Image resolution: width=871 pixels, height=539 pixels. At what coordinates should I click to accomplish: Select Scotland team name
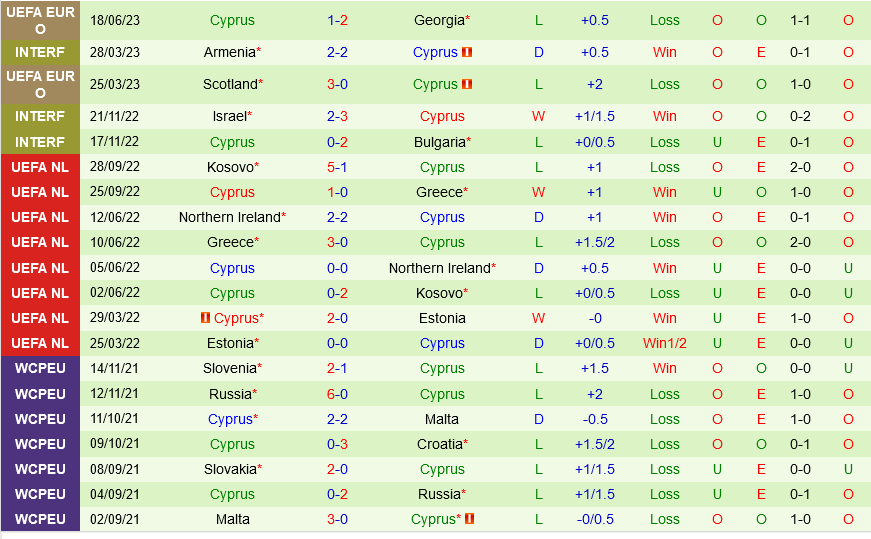tap(230, 84)
